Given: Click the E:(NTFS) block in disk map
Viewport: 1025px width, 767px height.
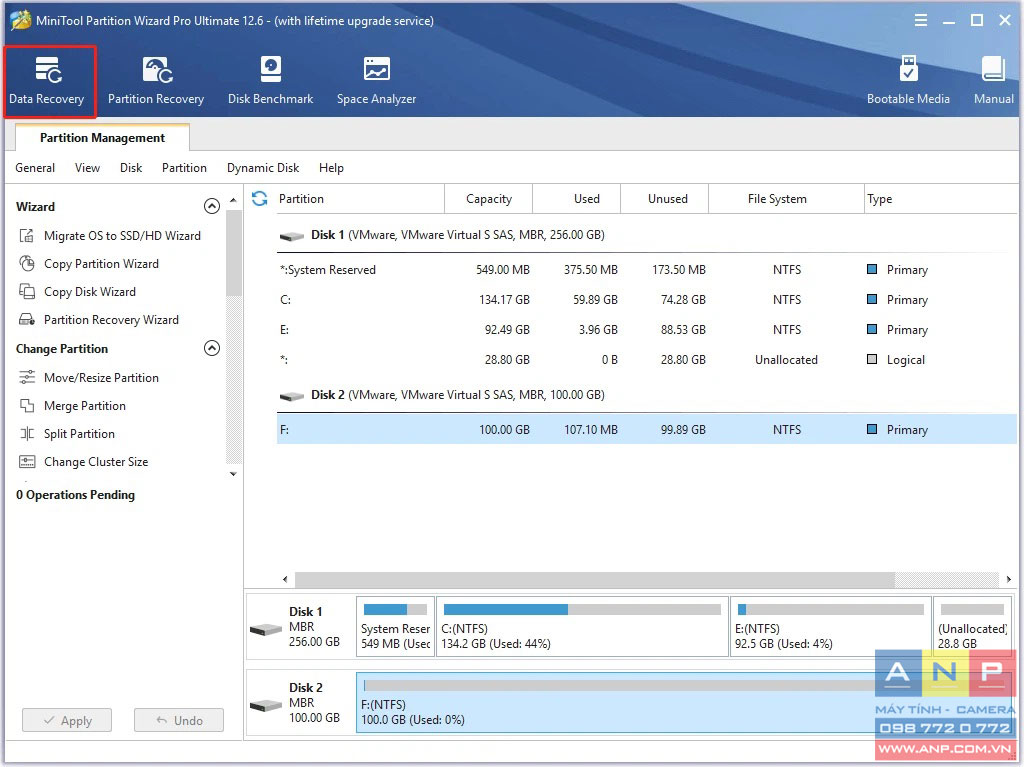Looking at the screenshot, I should click(830, 626).
